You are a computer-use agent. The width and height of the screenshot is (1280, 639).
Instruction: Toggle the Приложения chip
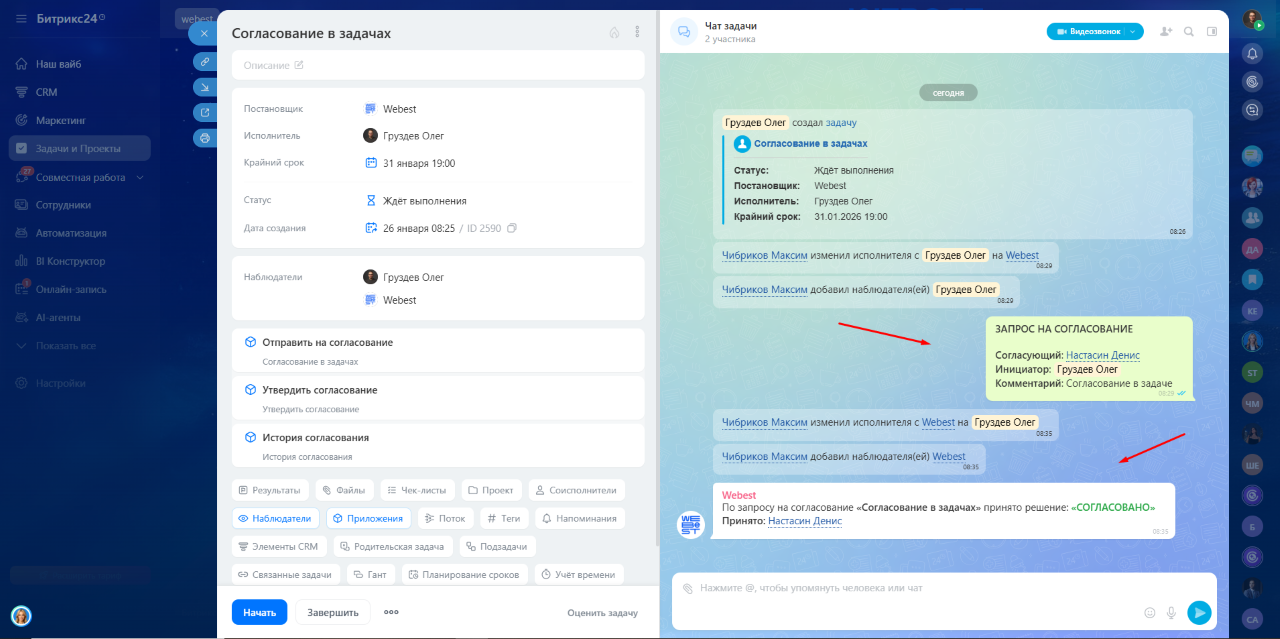click(x=368, y=518)
